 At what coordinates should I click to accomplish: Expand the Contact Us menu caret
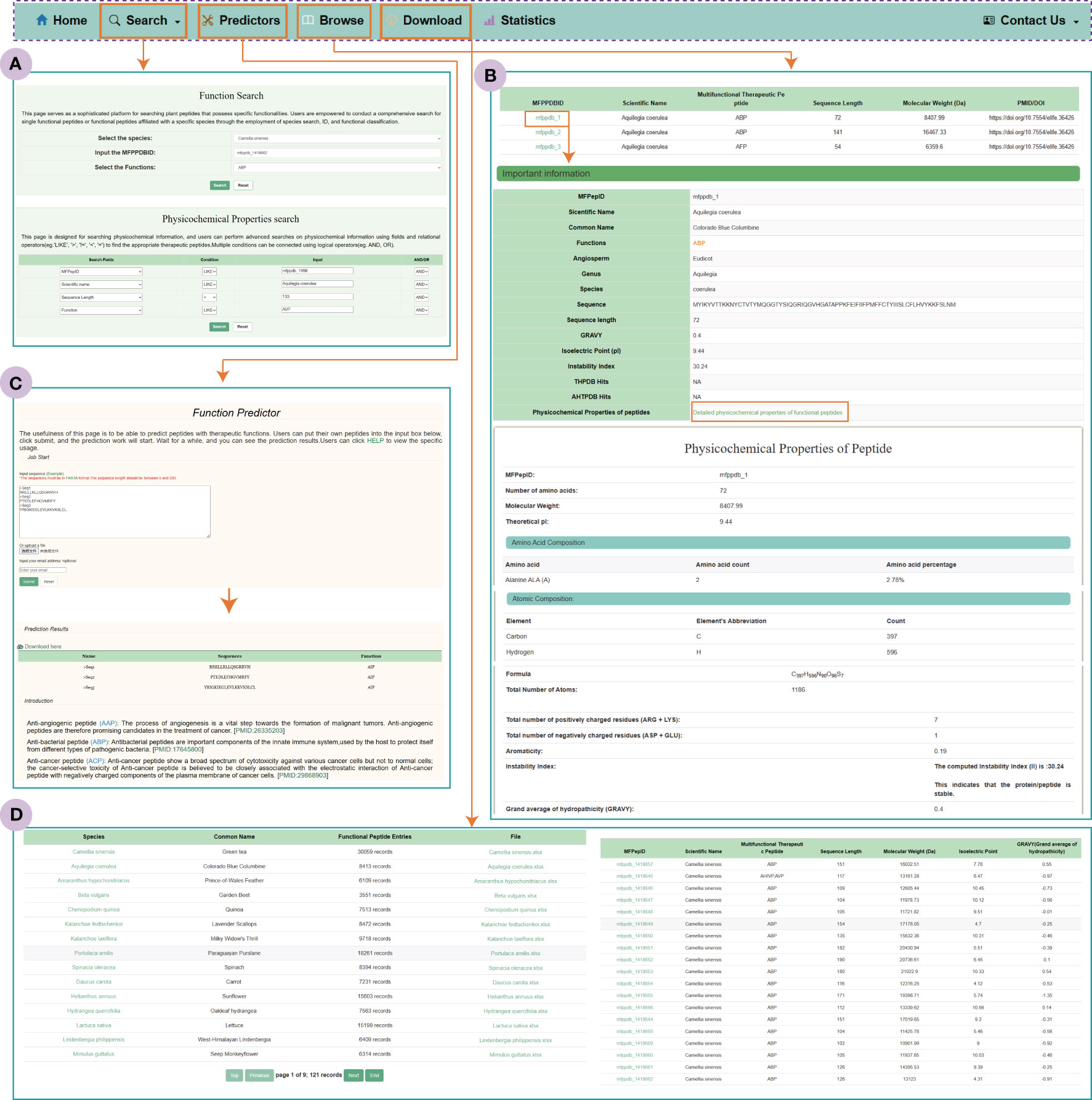click(x=1076, y=22)
